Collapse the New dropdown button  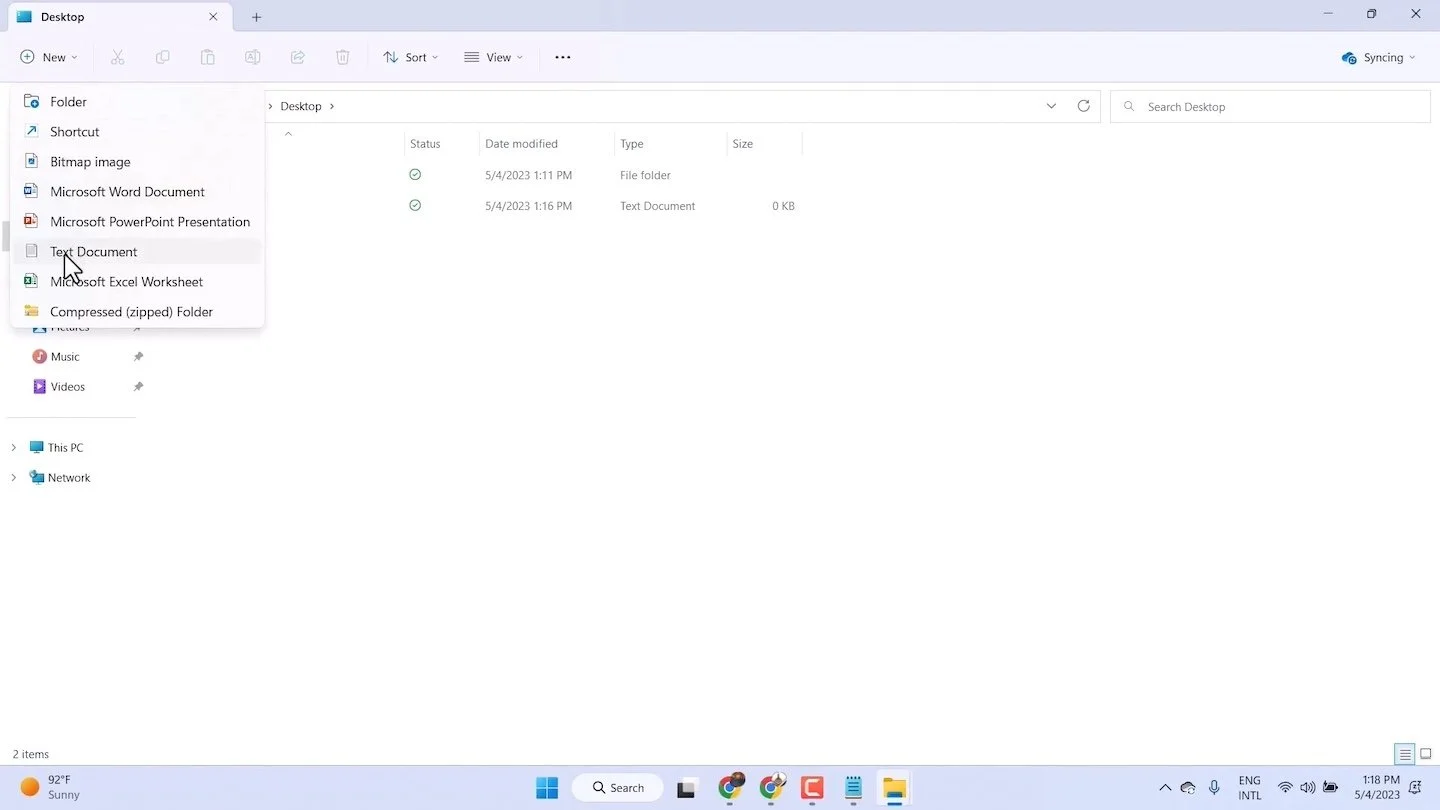[48, 57]
